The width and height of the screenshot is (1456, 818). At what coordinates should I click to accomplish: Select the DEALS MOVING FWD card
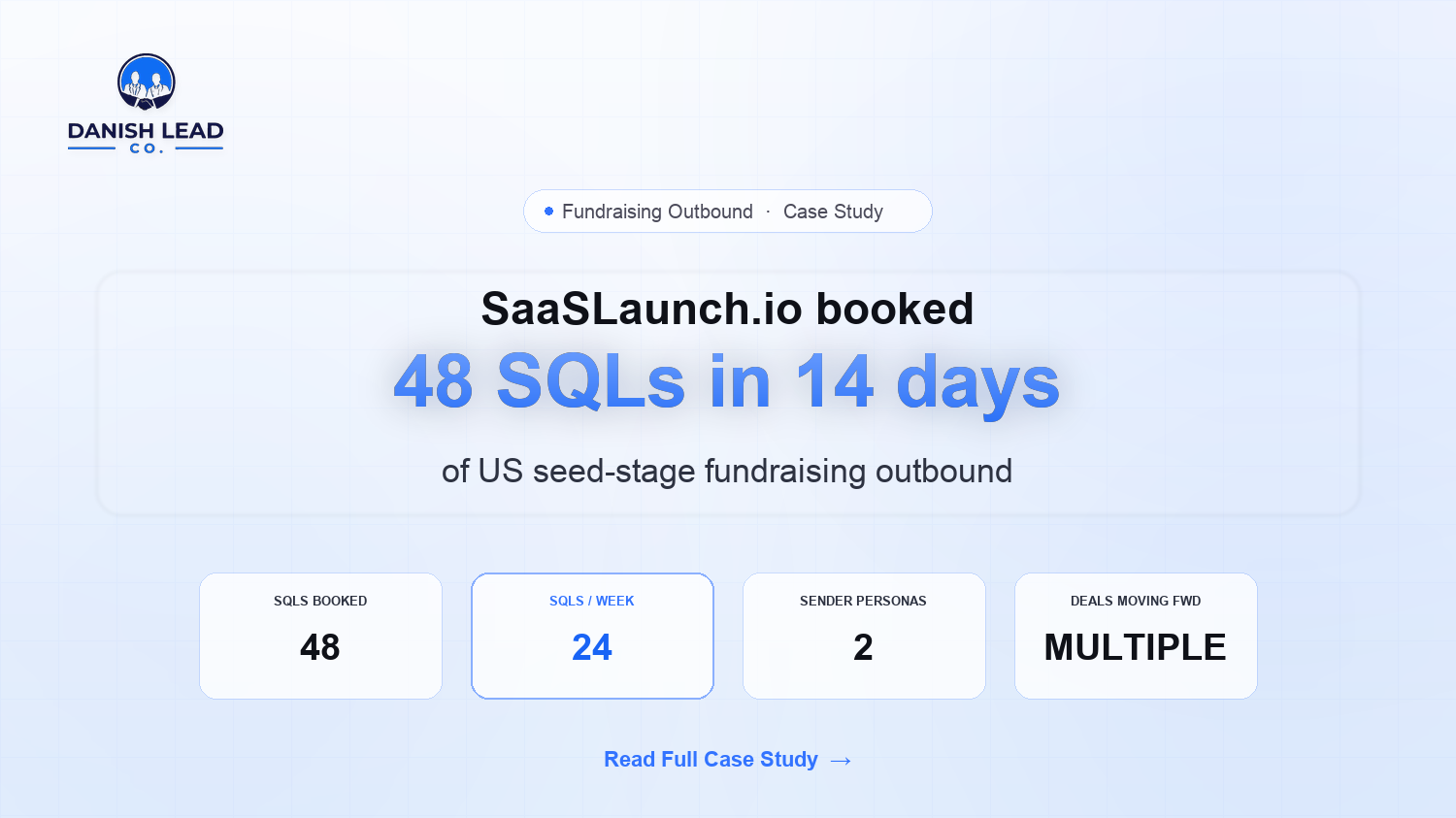[1136, 636]
